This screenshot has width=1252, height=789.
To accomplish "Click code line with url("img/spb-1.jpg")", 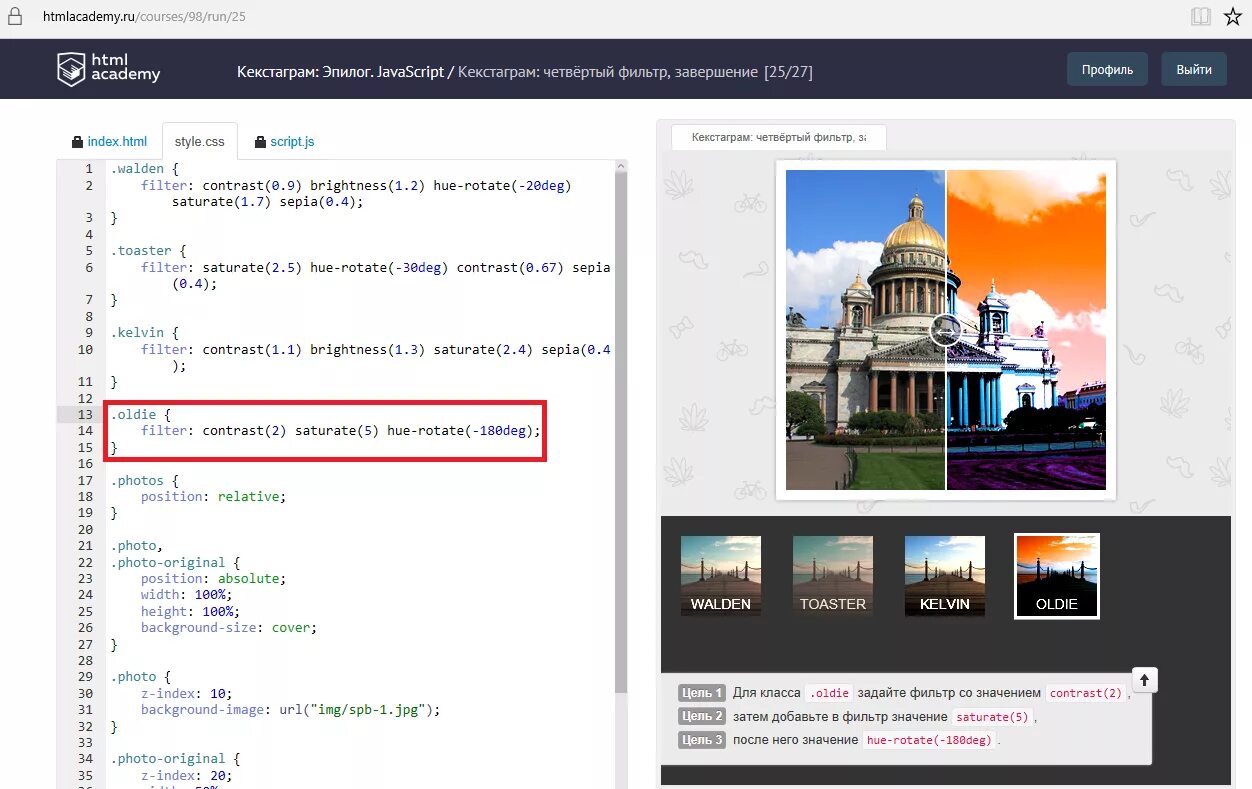I will [291, 709].
